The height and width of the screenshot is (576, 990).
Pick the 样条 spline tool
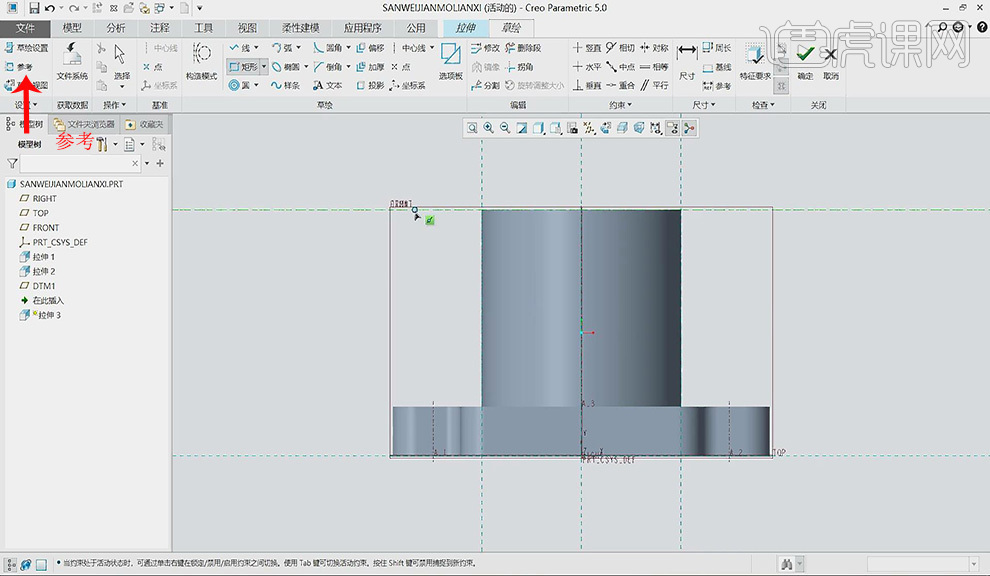coord(284,85)
